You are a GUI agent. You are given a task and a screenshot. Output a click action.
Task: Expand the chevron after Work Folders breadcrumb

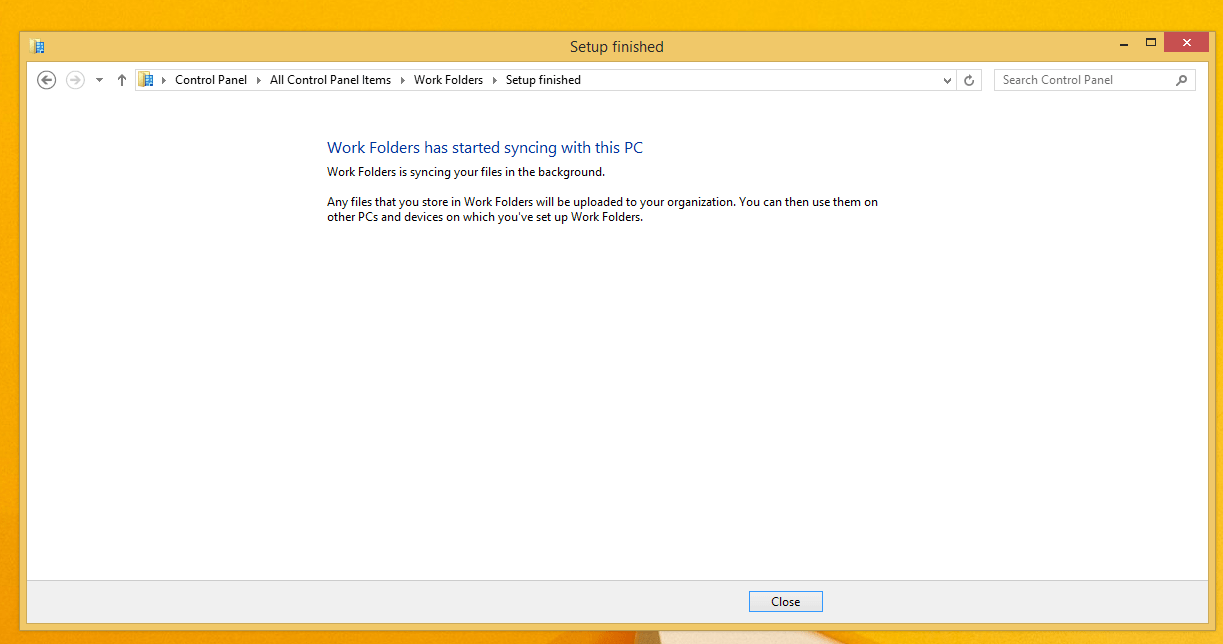[495, 80]
